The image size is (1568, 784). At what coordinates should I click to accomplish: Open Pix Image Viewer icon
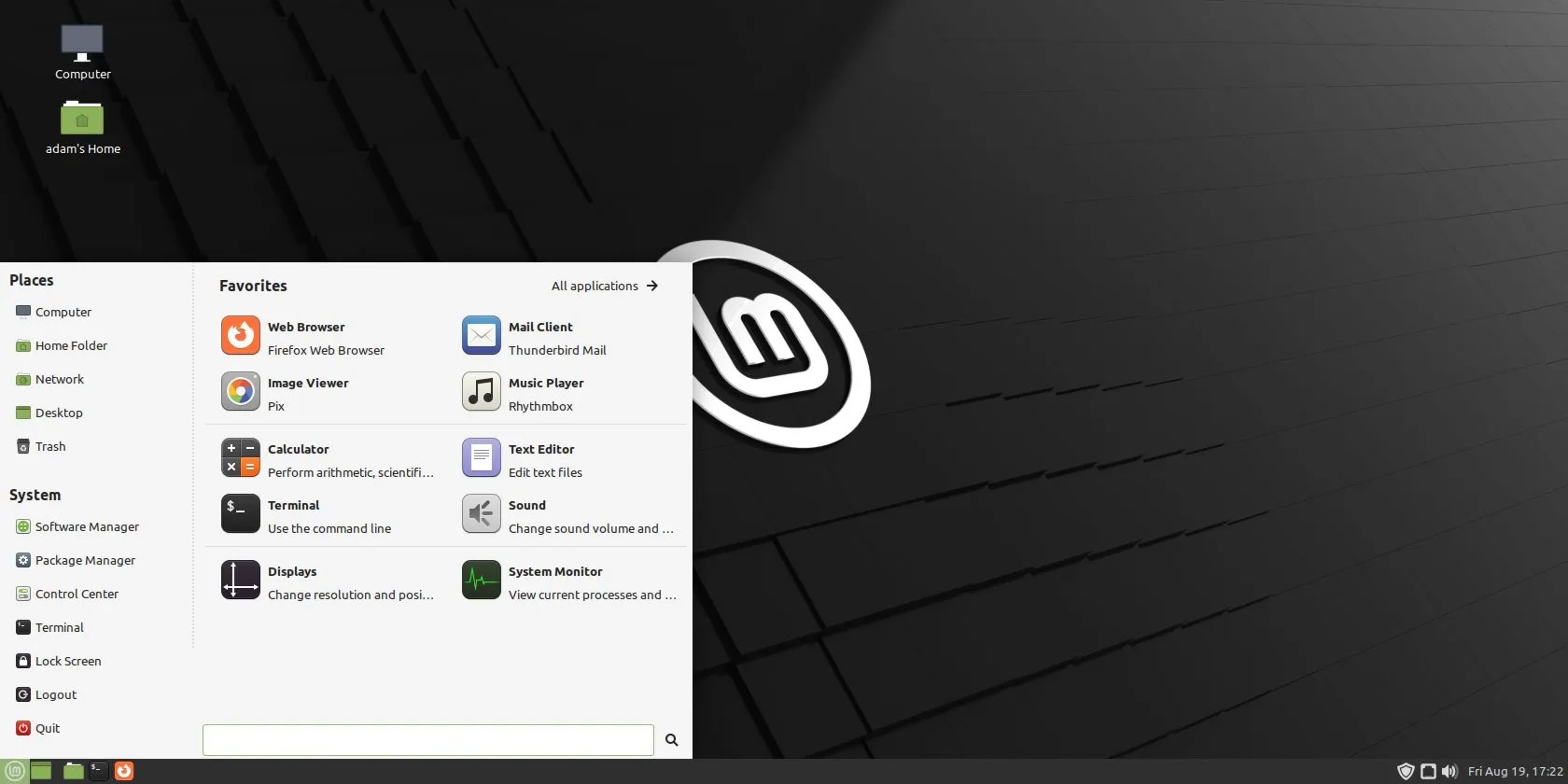point(241,392)
